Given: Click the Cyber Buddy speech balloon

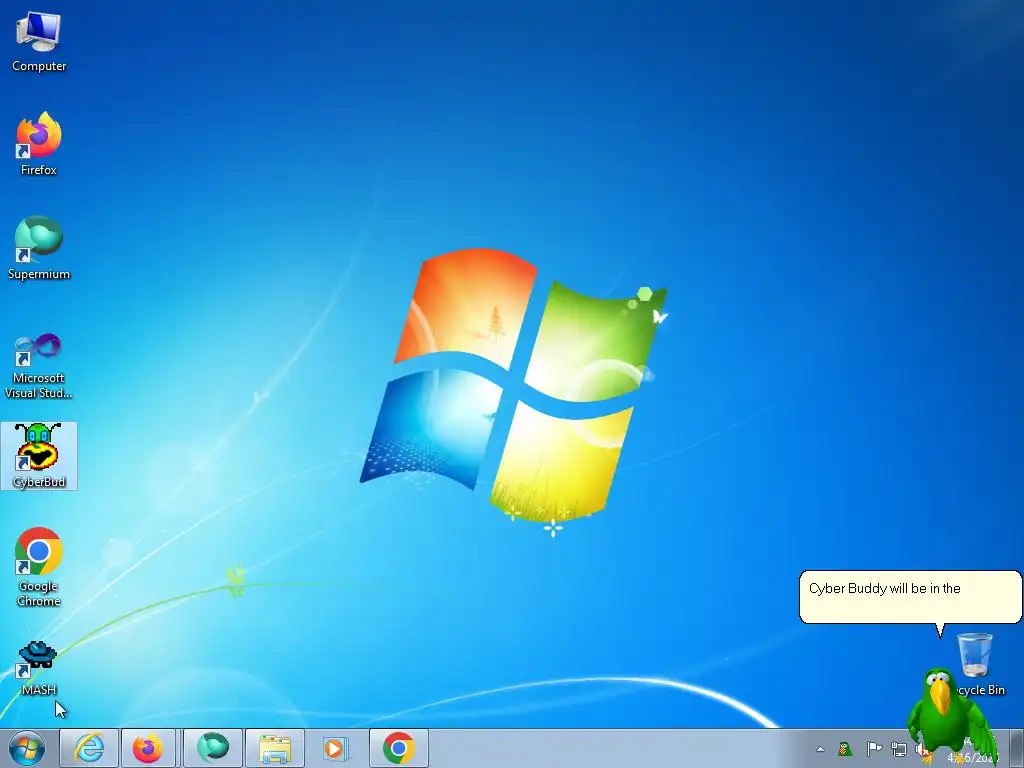Looking at the screenshot, I should pos(910,597).
